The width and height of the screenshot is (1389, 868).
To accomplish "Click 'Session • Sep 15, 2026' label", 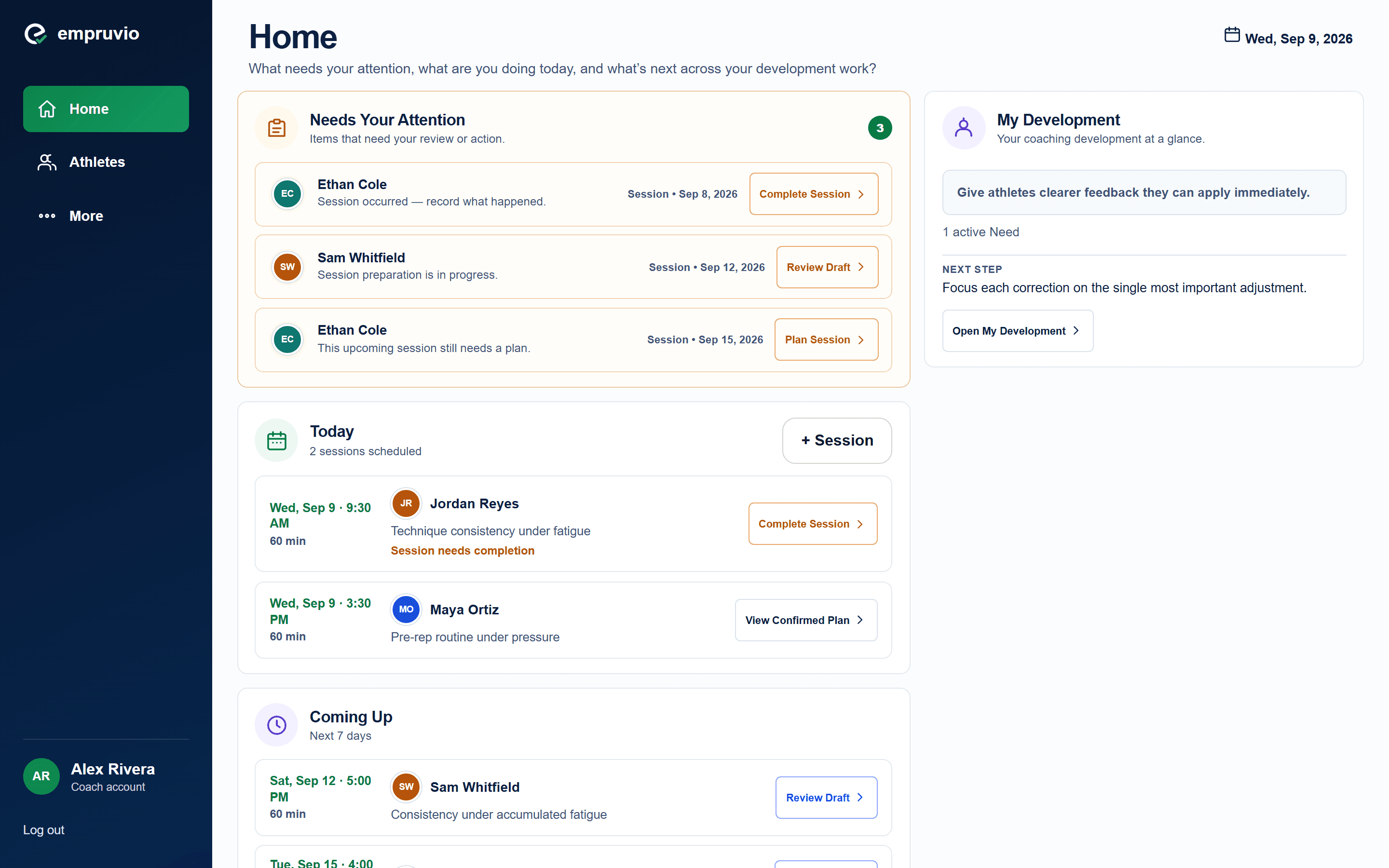I will coord(705,339).
